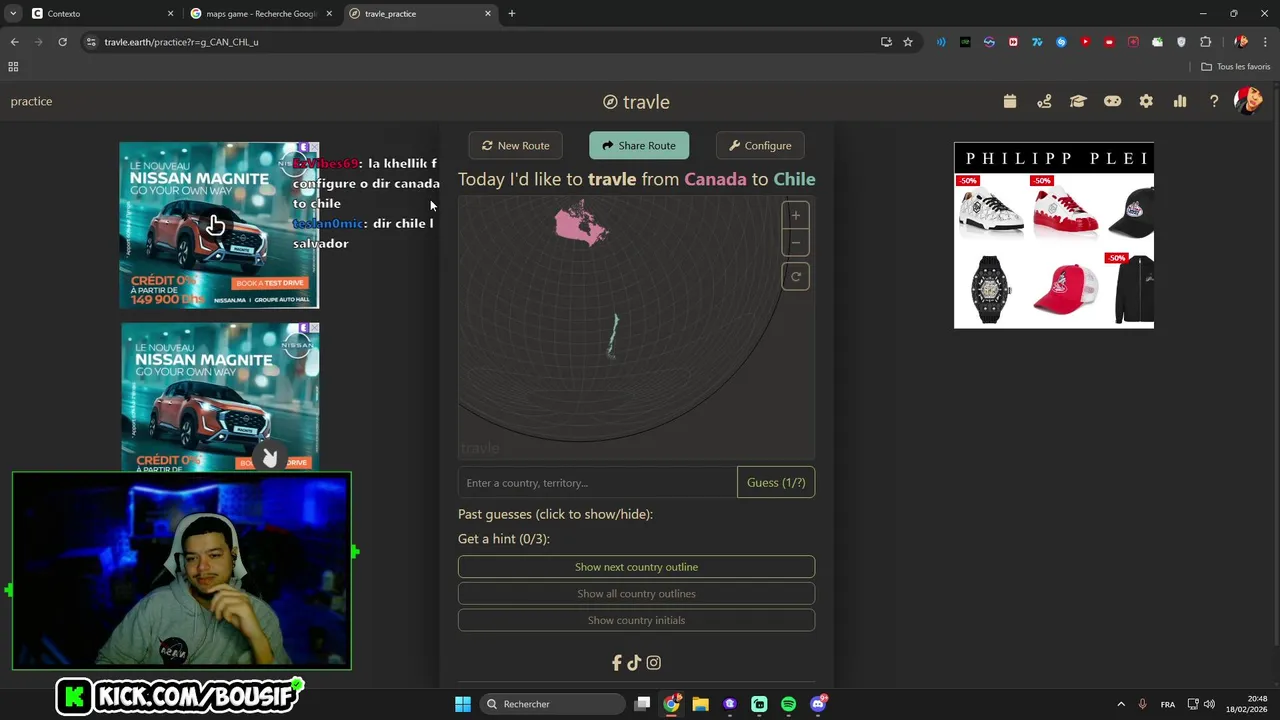Open a new browser tab

click(512, 14)
